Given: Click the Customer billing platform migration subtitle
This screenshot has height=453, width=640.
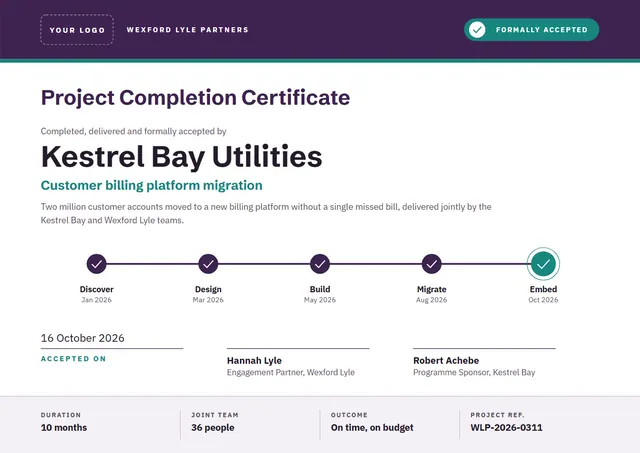Looking at the screenshot, I should point(151,185).
